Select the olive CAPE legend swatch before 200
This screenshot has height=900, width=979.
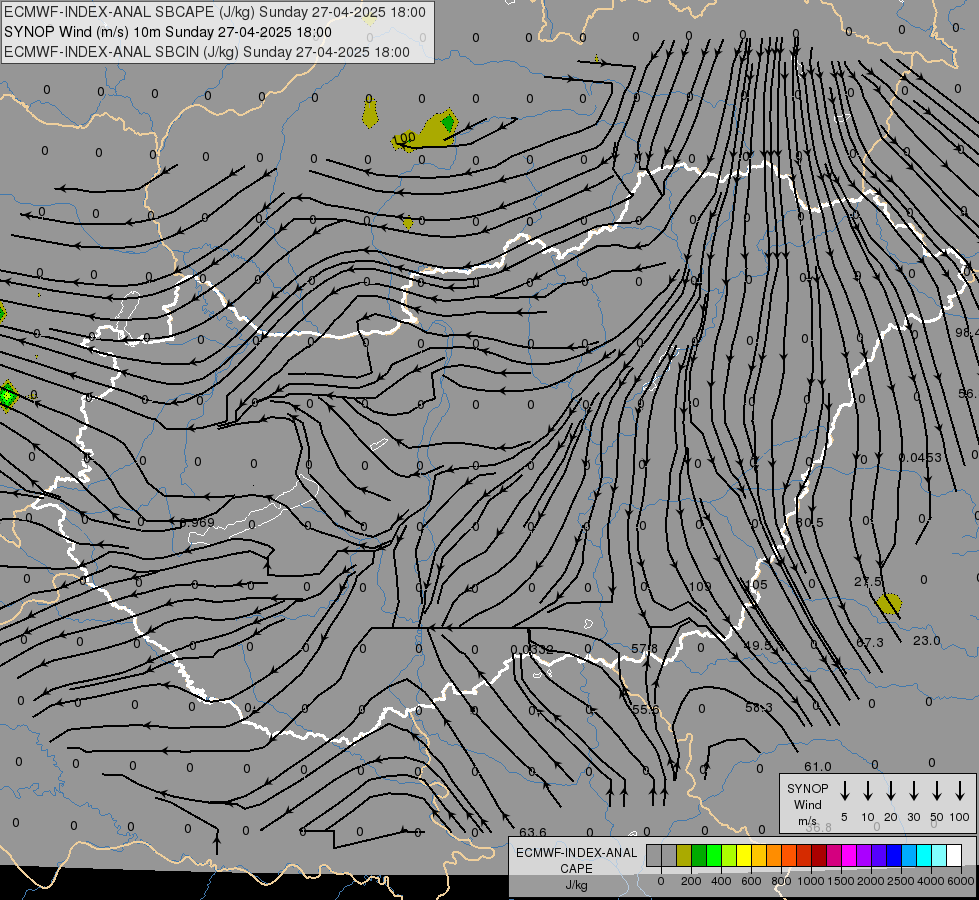(x=684, y=855)
